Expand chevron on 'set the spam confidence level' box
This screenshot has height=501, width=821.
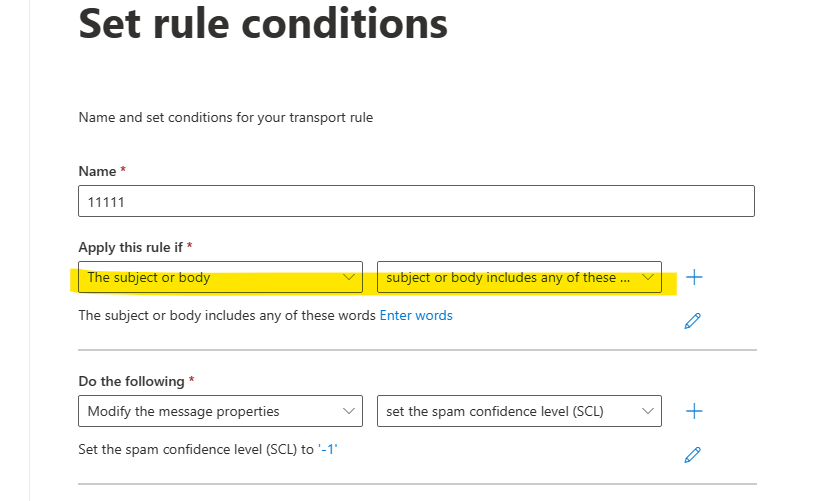click(x=648, y=411)
